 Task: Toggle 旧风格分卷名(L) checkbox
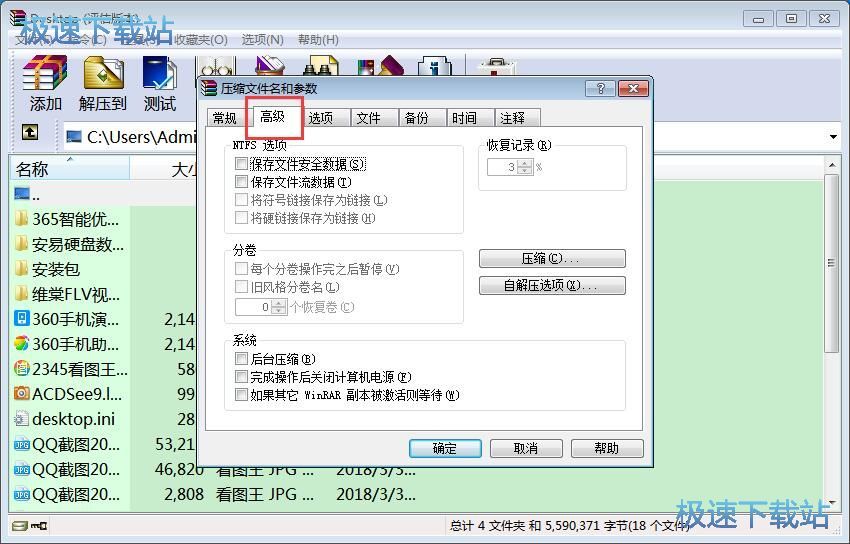coord(241,287)
